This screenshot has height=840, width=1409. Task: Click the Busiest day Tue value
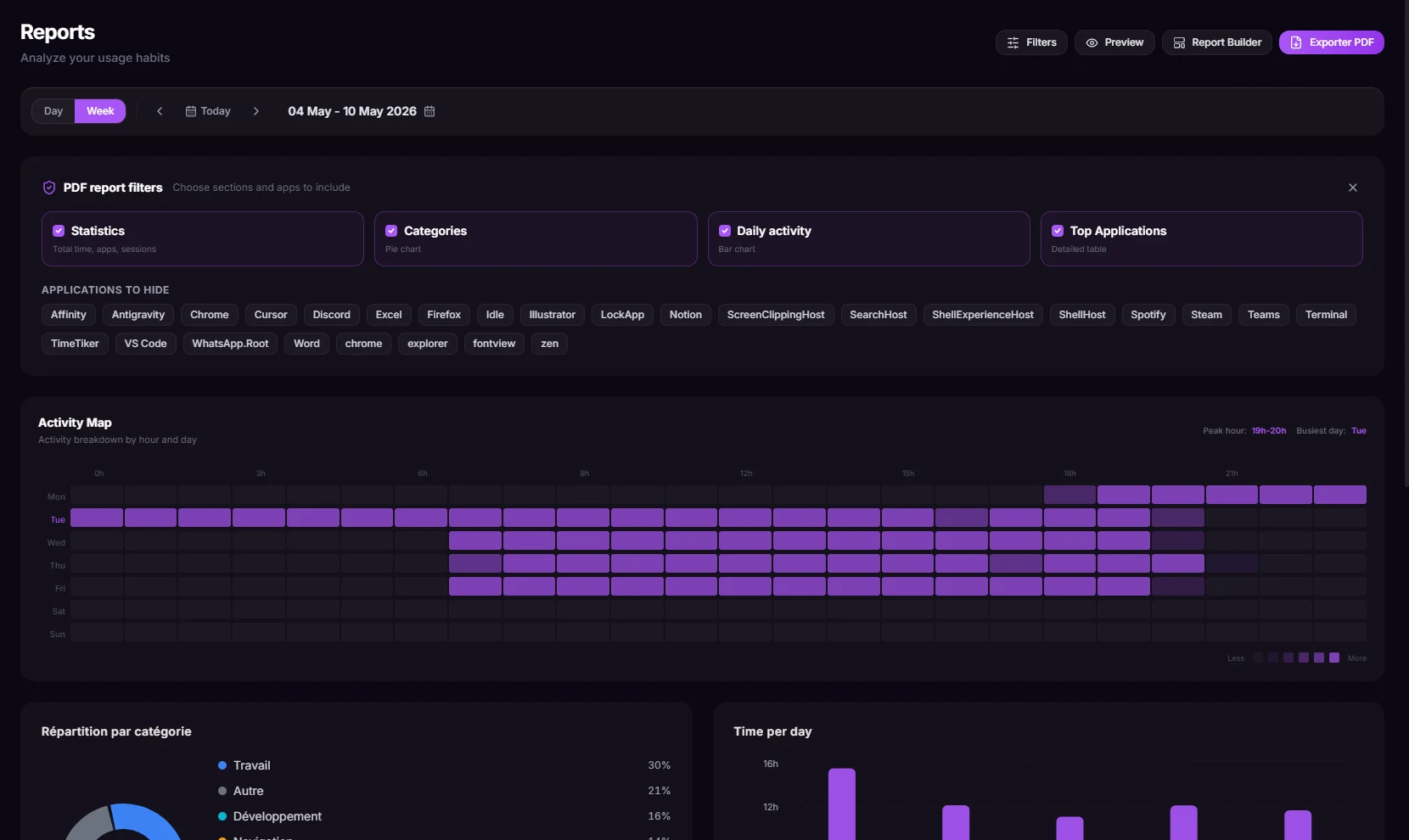pos(1359,431)
